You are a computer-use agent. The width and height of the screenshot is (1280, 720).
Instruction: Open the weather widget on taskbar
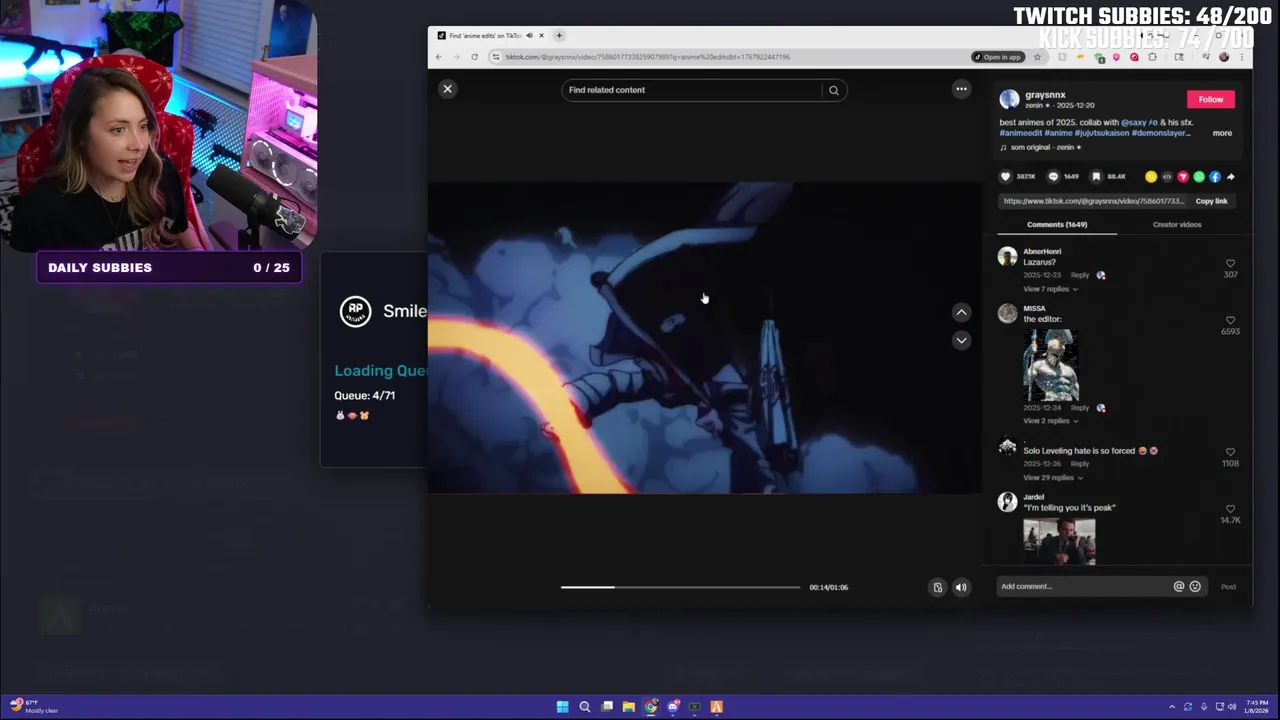[34, 707]
